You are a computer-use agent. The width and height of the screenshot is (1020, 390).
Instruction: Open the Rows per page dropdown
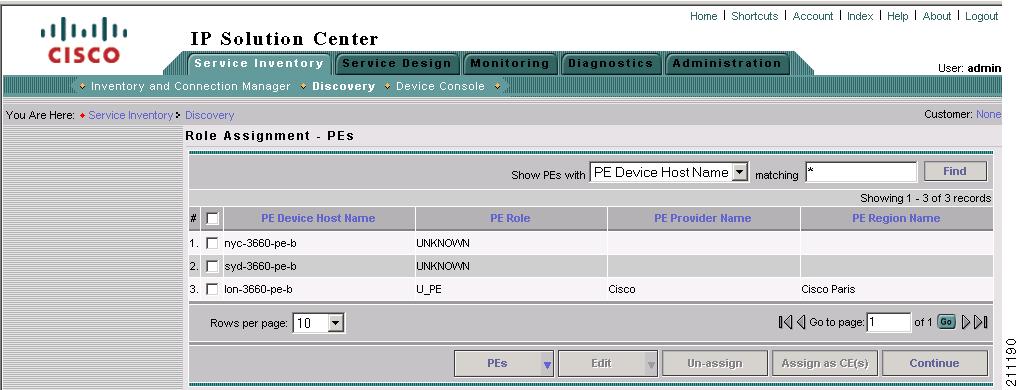click(x=319, y=323)
